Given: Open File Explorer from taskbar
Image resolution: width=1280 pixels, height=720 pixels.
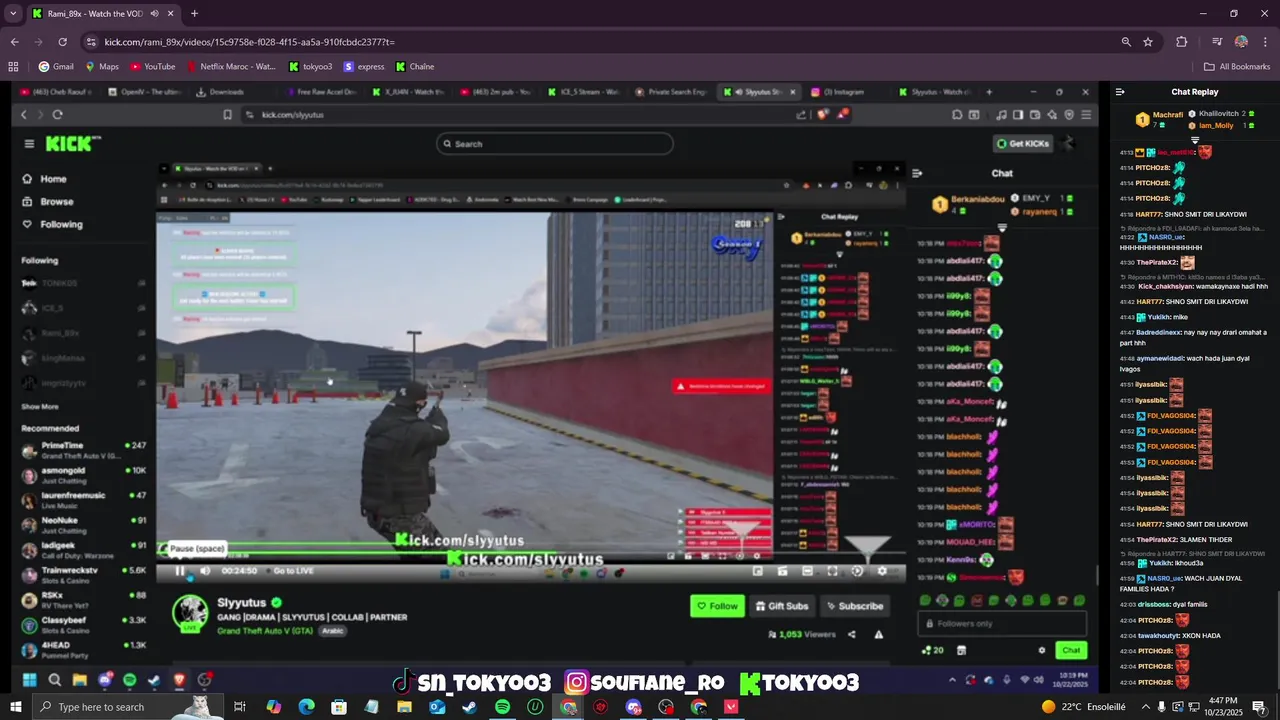Looking at the screenshot, I should (x=404, y=707).
